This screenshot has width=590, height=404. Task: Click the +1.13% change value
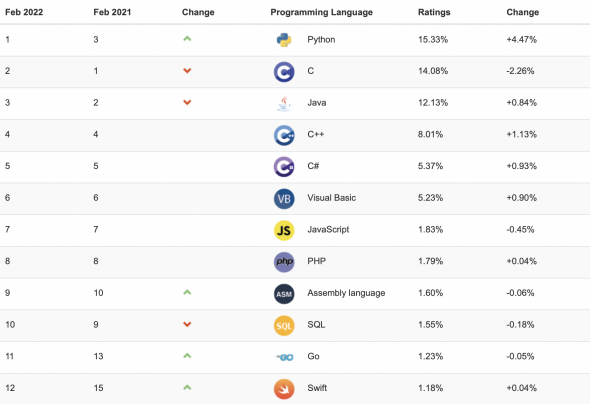[x=522, y=134]
